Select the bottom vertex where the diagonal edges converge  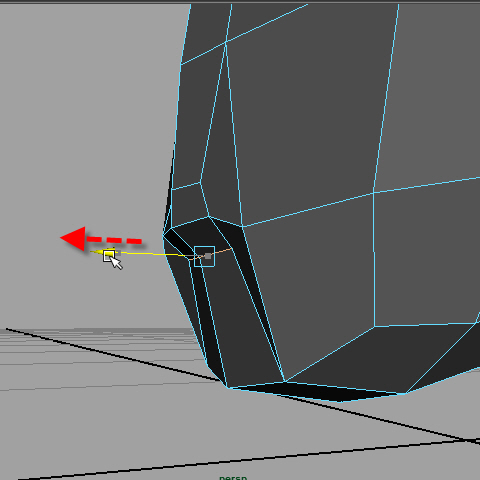click(285, 381)
